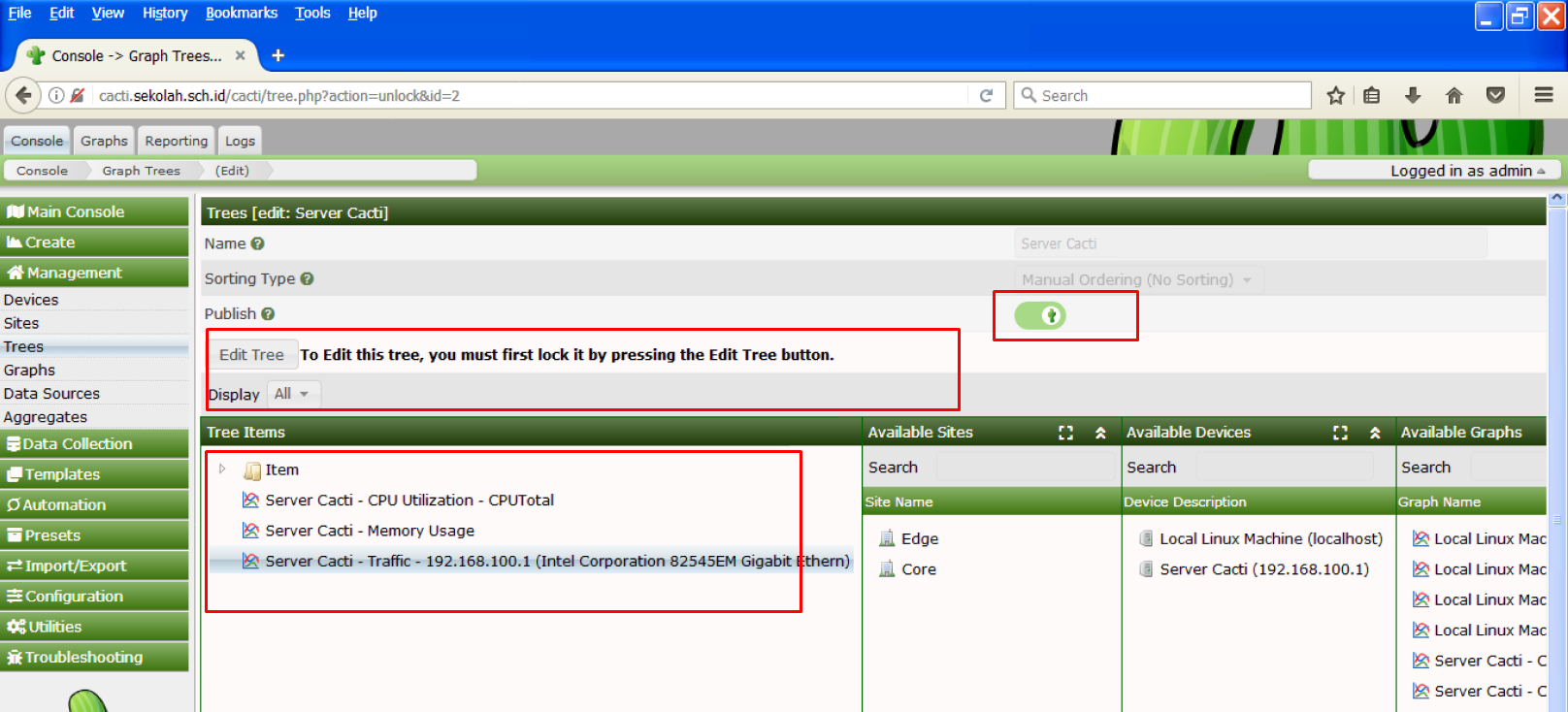This screenshot has width=1568, height=712.
Task: Open the Bookmarks menu
Action: (241, 13)
